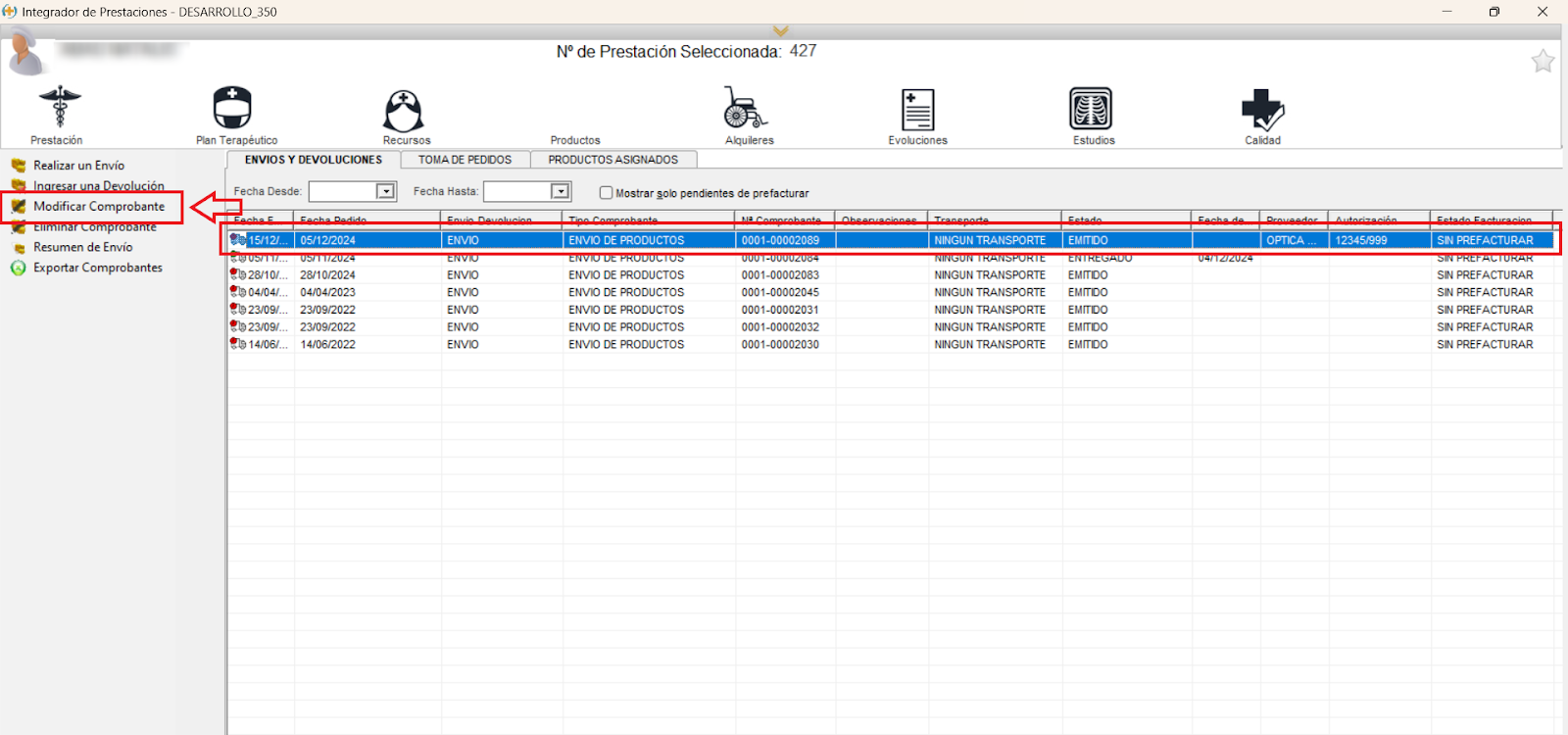Open the Estudios x-ray module
1568x735 pixels.
pos(1091,108)
